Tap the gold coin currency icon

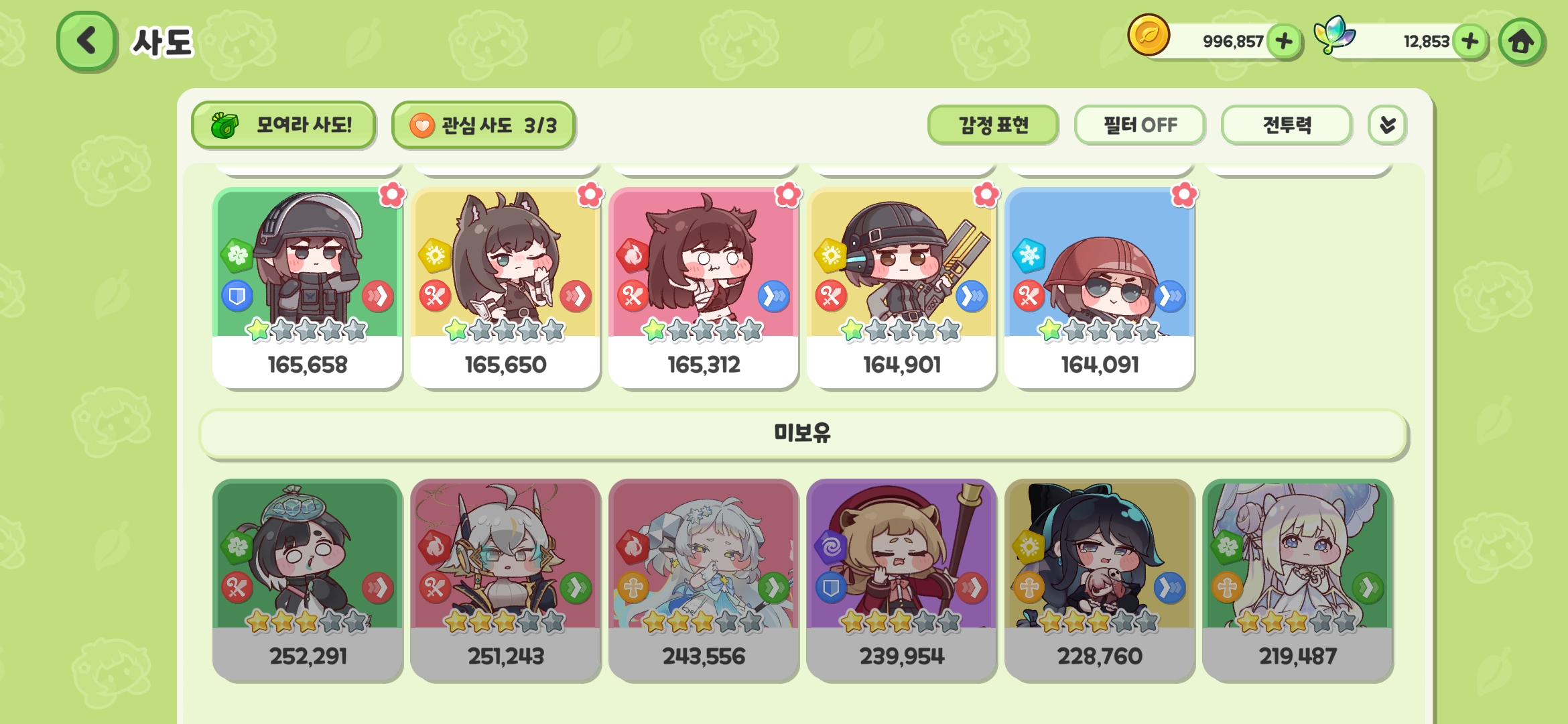click(1149, 35)
